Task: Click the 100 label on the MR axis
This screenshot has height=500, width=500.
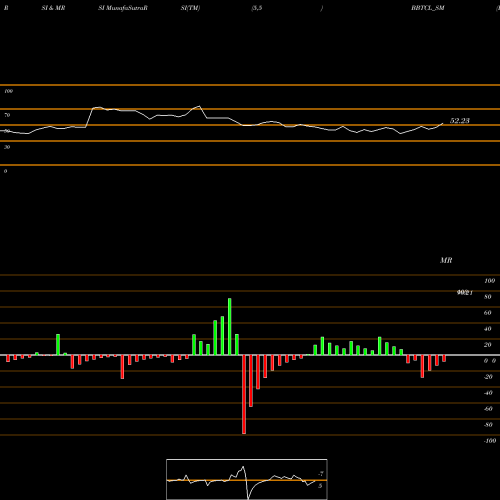Action: tap(490, 281)
